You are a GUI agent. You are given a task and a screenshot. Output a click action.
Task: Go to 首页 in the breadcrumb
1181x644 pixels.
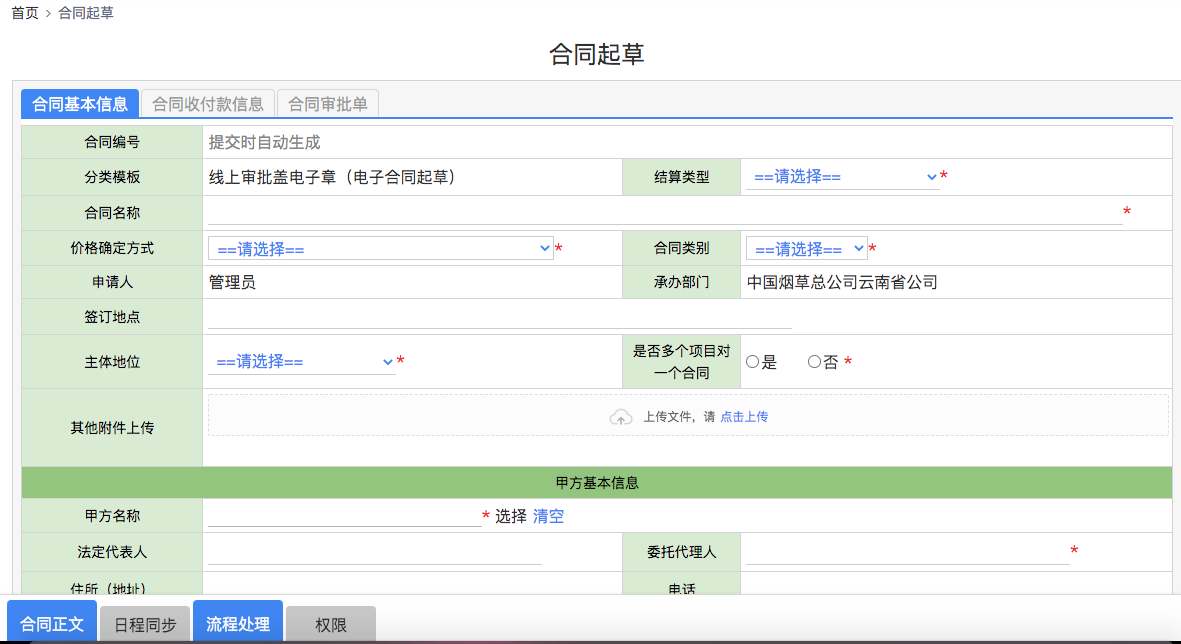point(25,14)
